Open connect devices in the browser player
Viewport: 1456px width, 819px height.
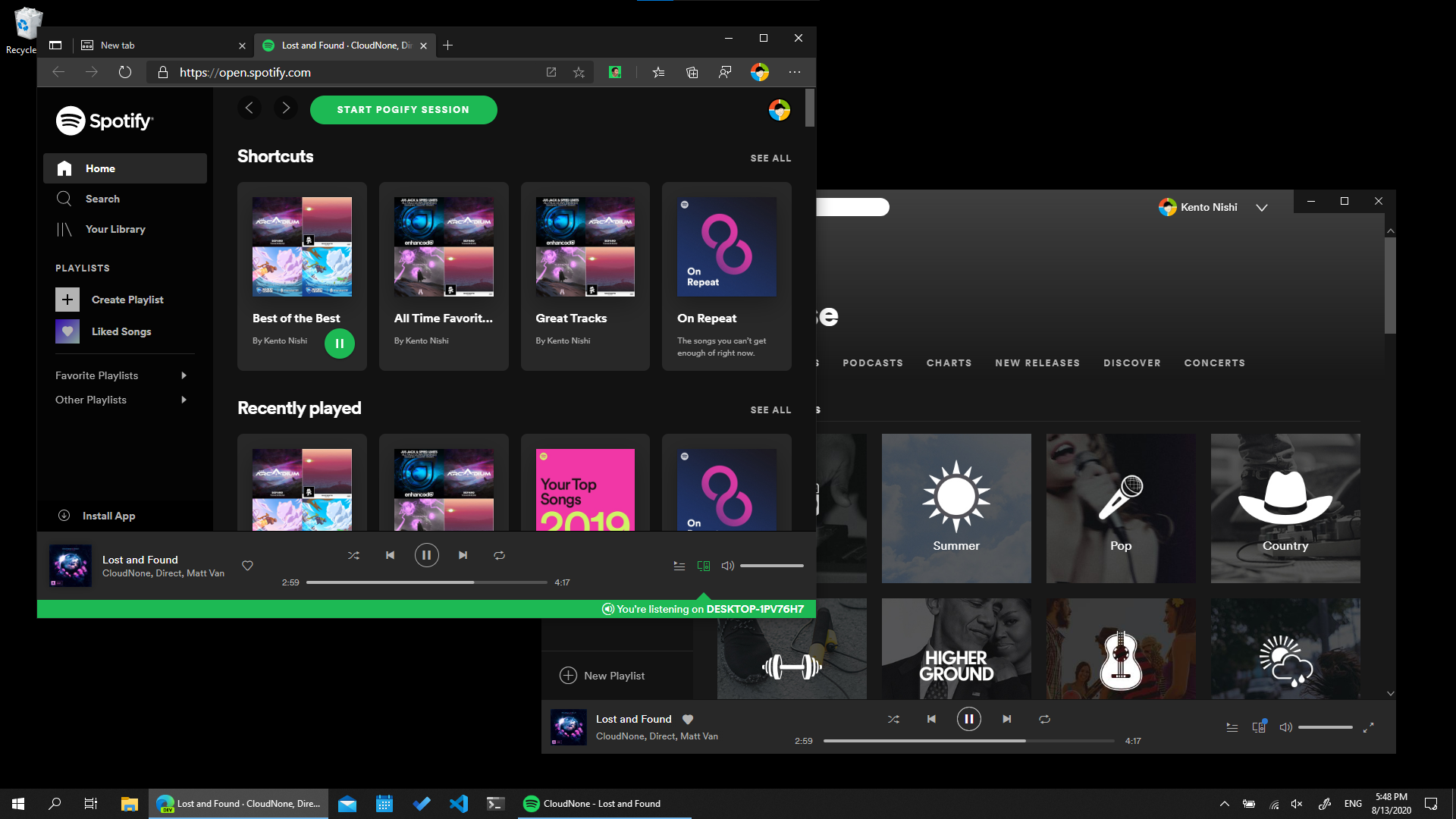click(704, 566)
